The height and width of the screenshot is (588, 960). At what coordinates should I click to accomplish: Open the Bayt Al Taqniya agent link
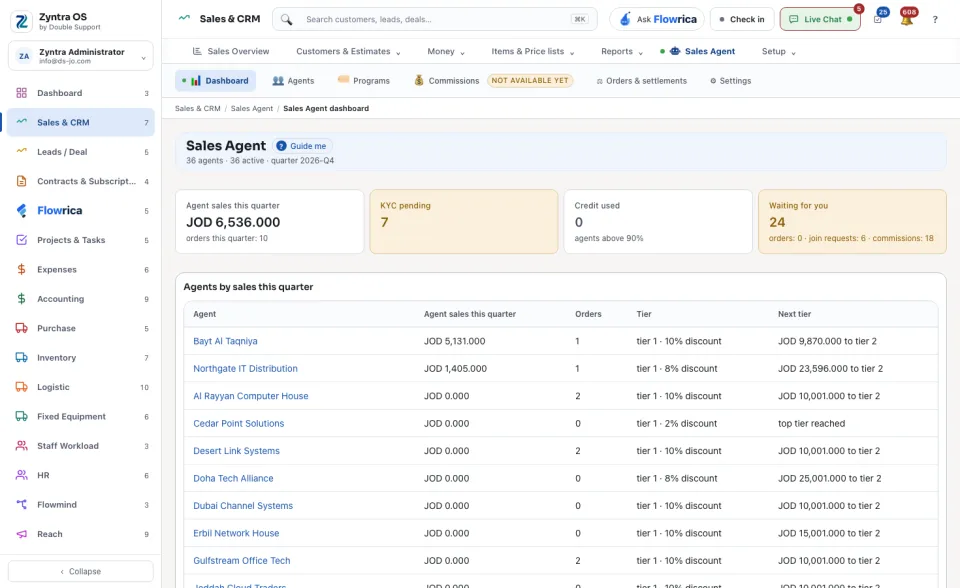(225, 341)
